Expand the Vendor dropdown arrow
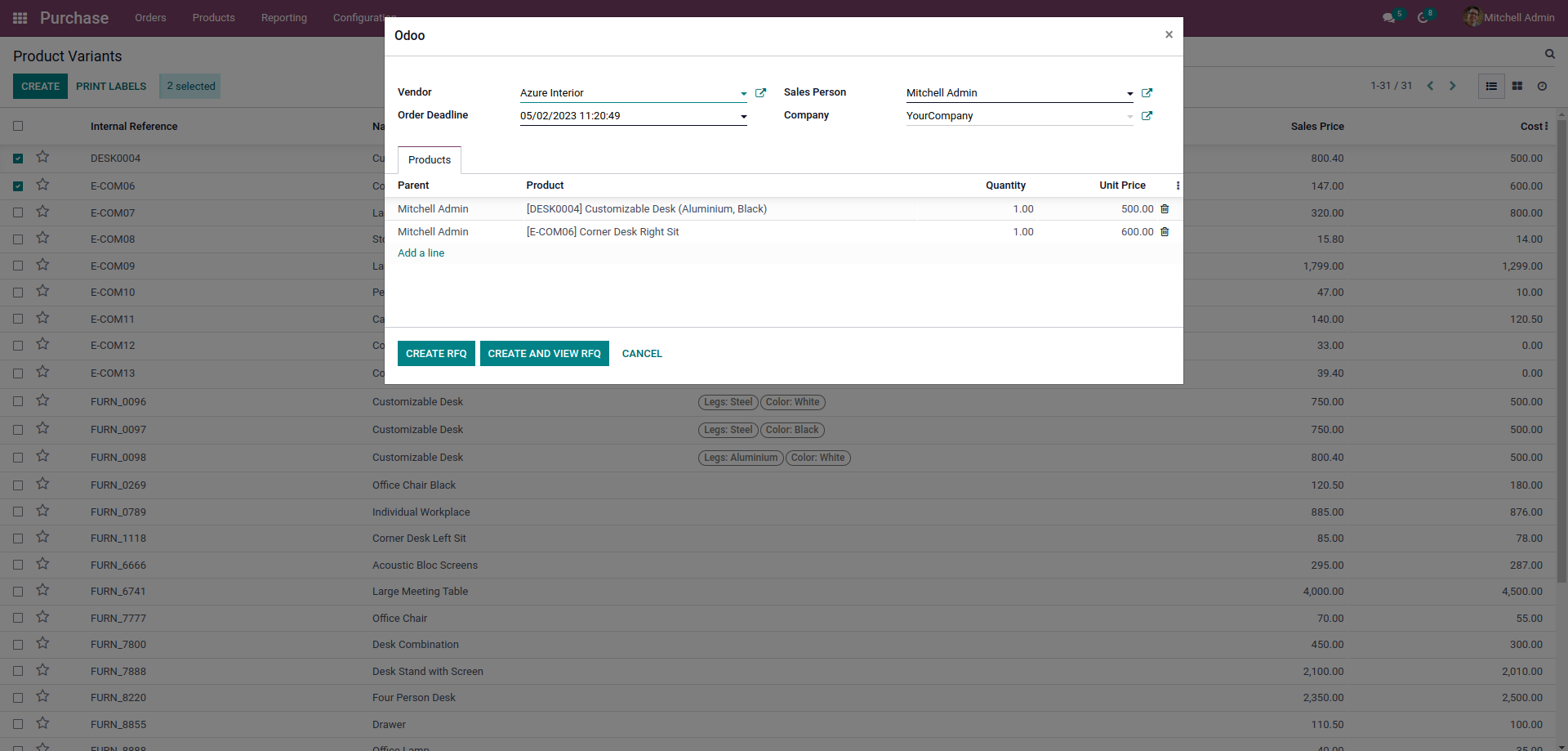 [x=743, y=94]
